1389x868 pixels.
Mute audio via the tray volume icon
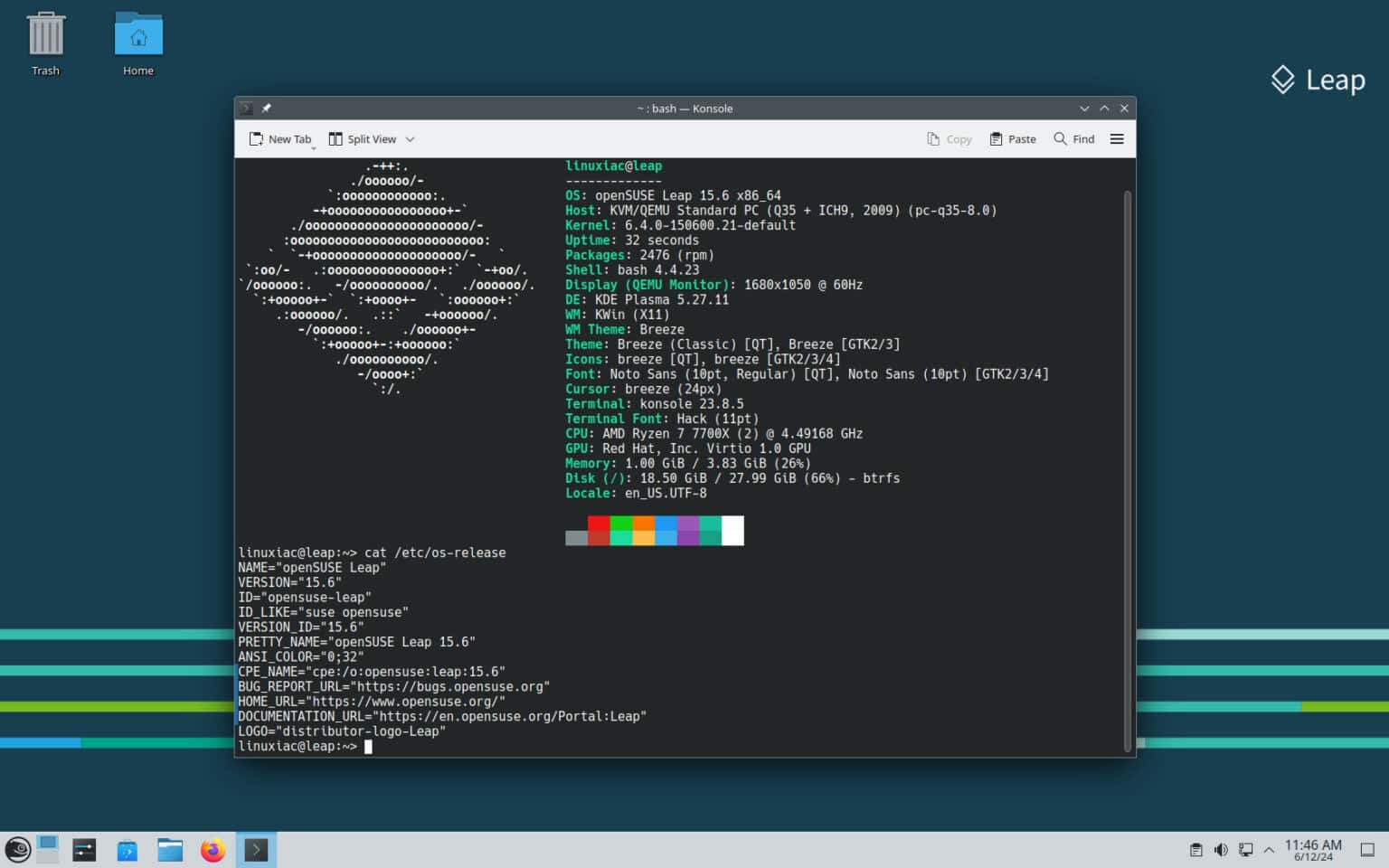click(1221, 850)
